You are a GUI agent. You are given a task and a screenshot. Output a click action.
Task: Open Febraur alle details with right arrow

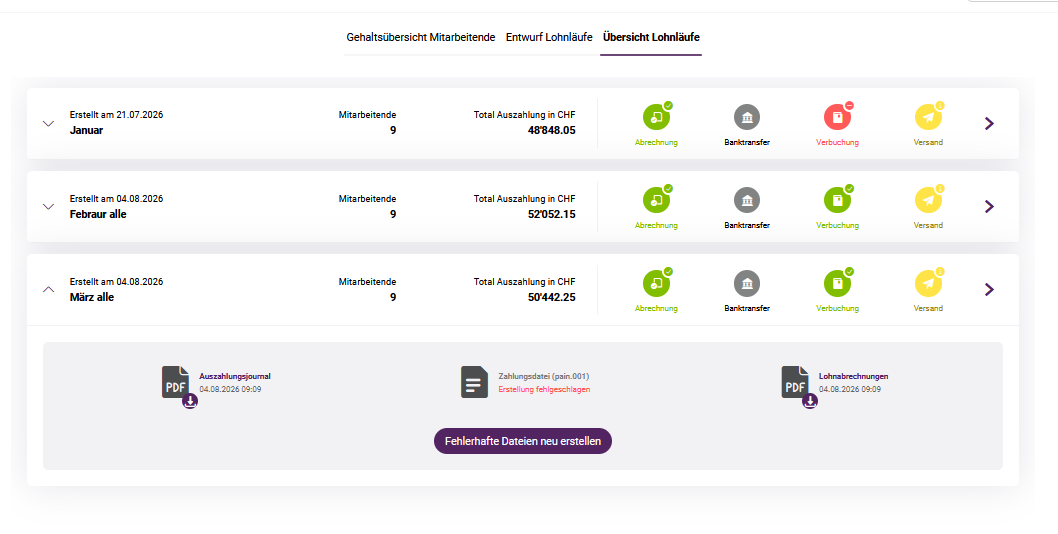pyautogui.click(x=989, y=207)
